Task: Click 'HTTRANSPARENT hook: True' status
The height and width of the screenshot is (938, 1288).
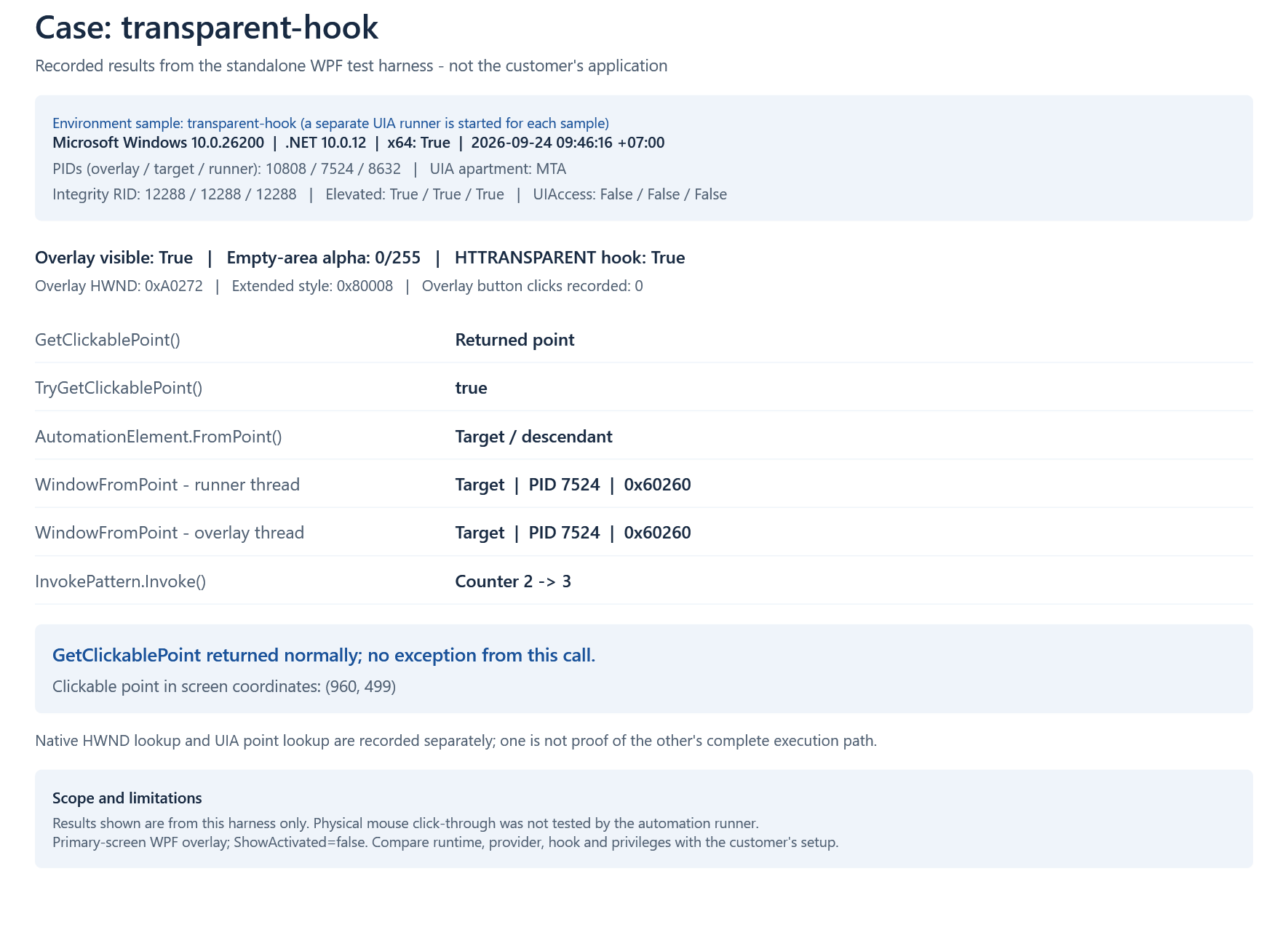Action: coord(570,258)
